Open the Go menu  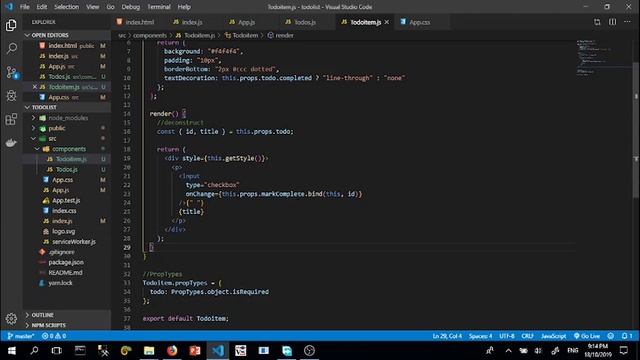pos(110,7)
